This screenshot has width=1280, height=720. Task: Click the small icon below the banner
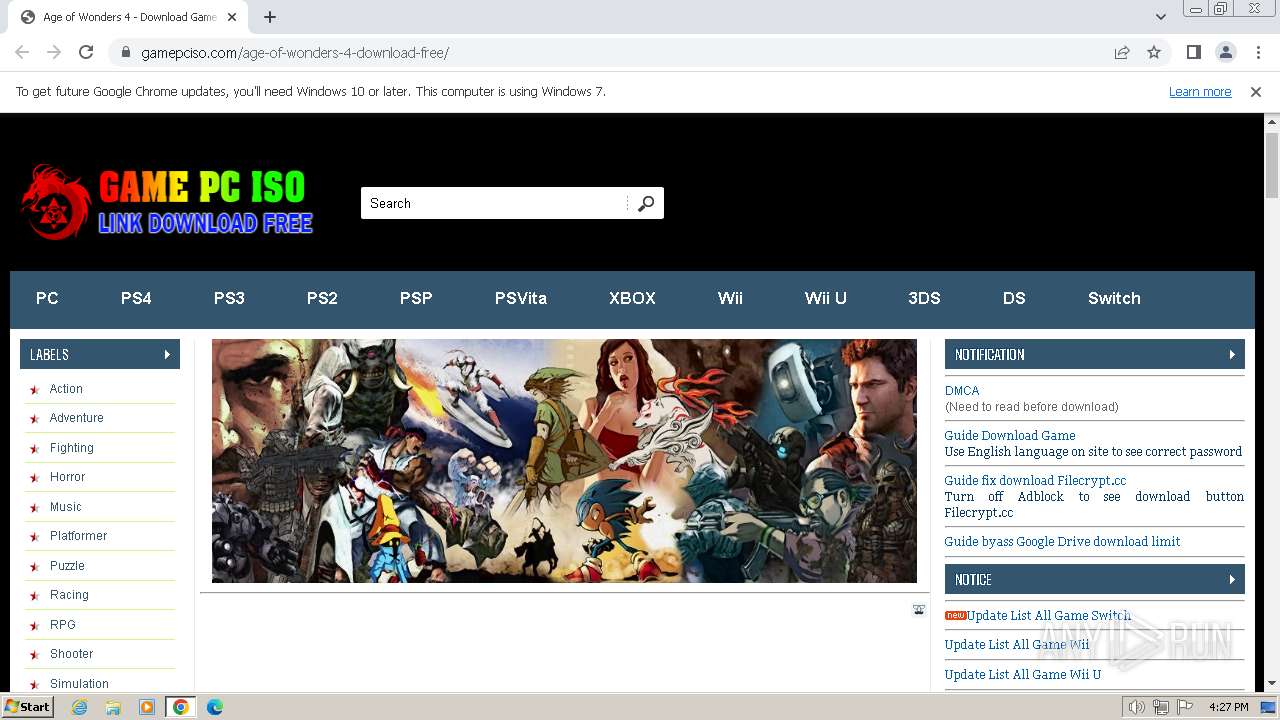click(919, 609)
